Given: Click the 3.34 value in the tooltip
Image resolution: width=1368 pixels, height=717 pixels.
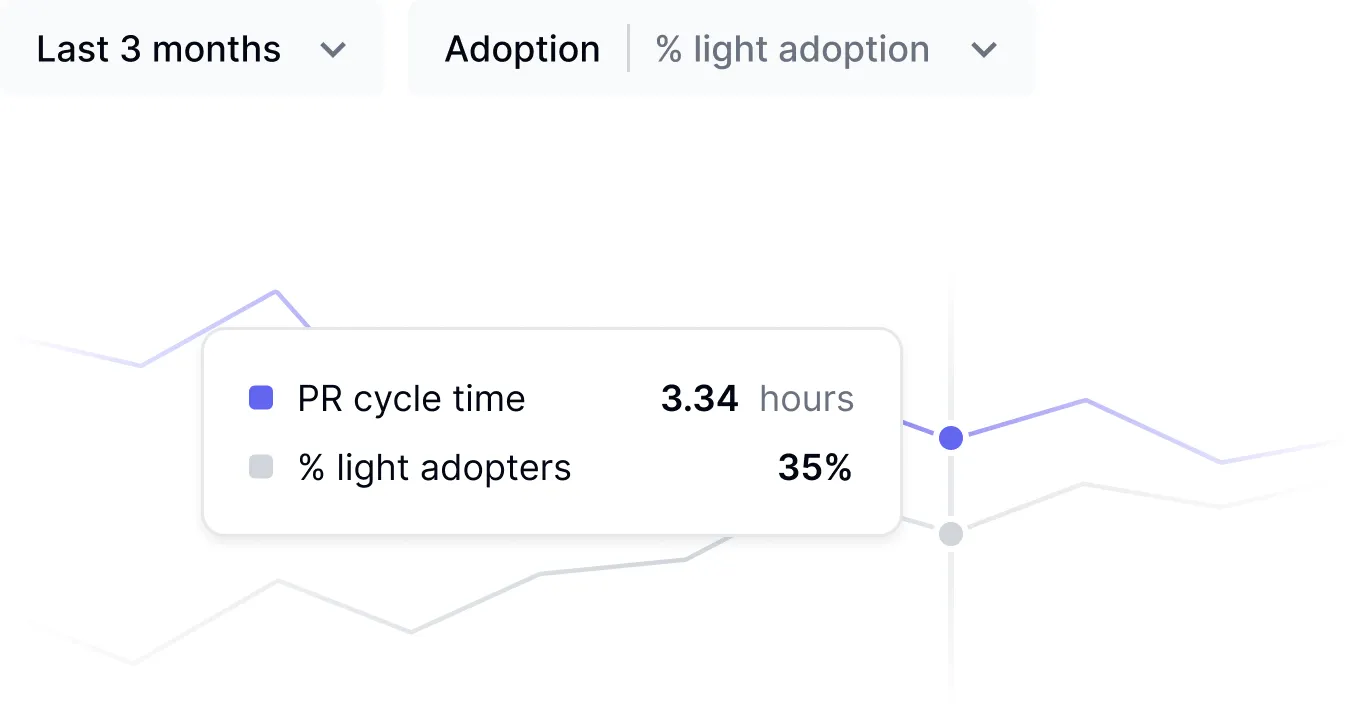Looking at the screenshot, I should tap(699, 399).
